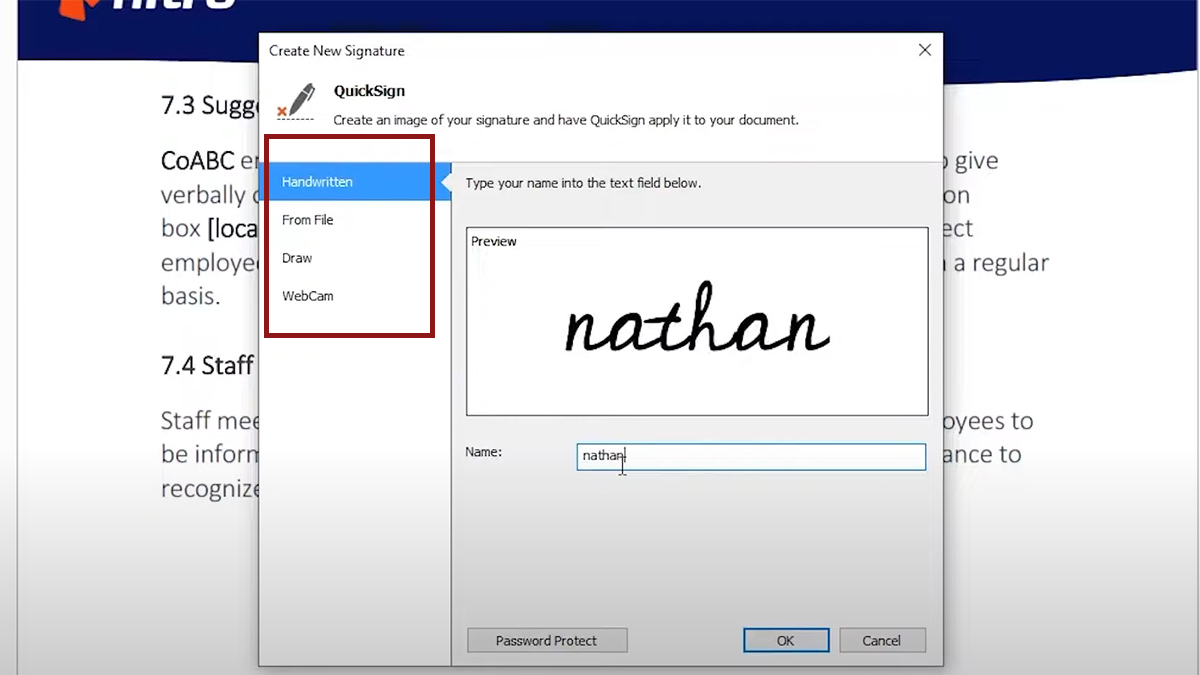Click the nathan signature preview
The height and width of the screenshot is (675, 1200).
[x=697, y=320]
